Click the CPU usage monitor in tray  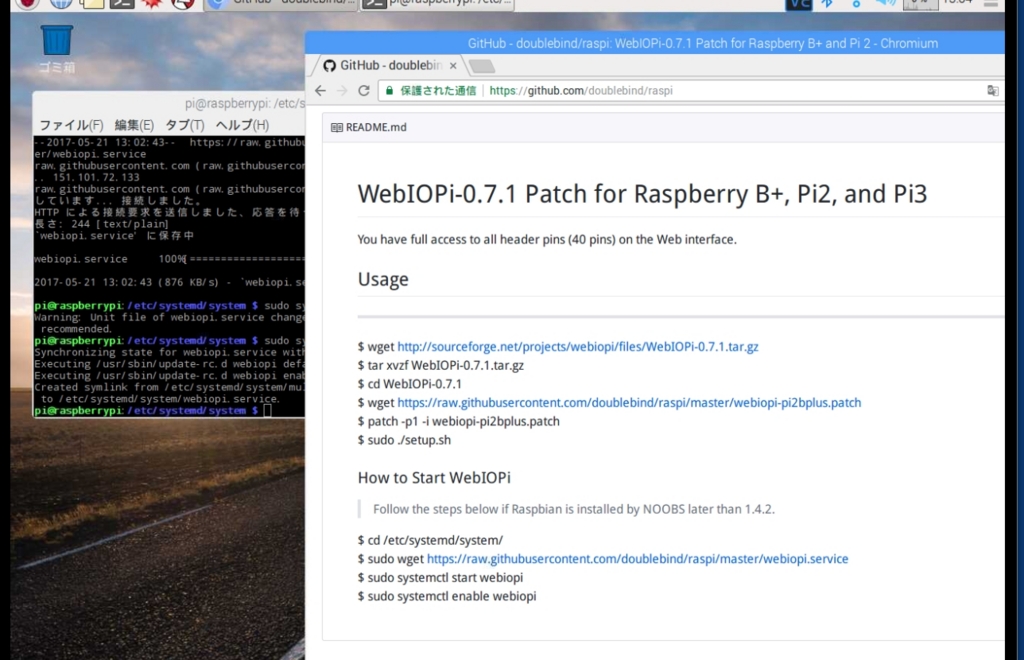(x=920, y=4)
